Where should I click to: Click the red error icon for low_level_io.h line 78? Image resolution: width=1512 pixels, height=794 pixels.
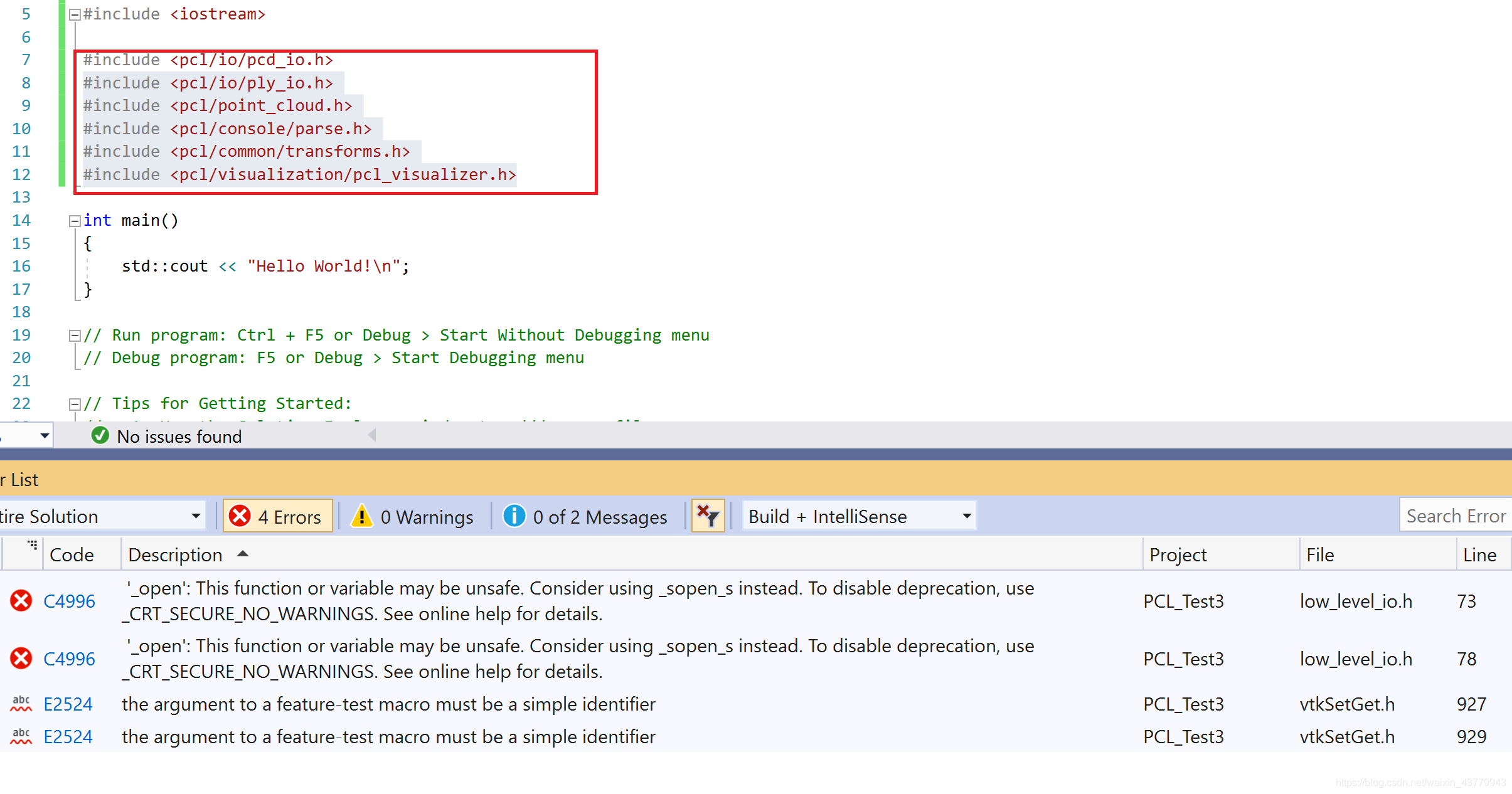point(21,659)
